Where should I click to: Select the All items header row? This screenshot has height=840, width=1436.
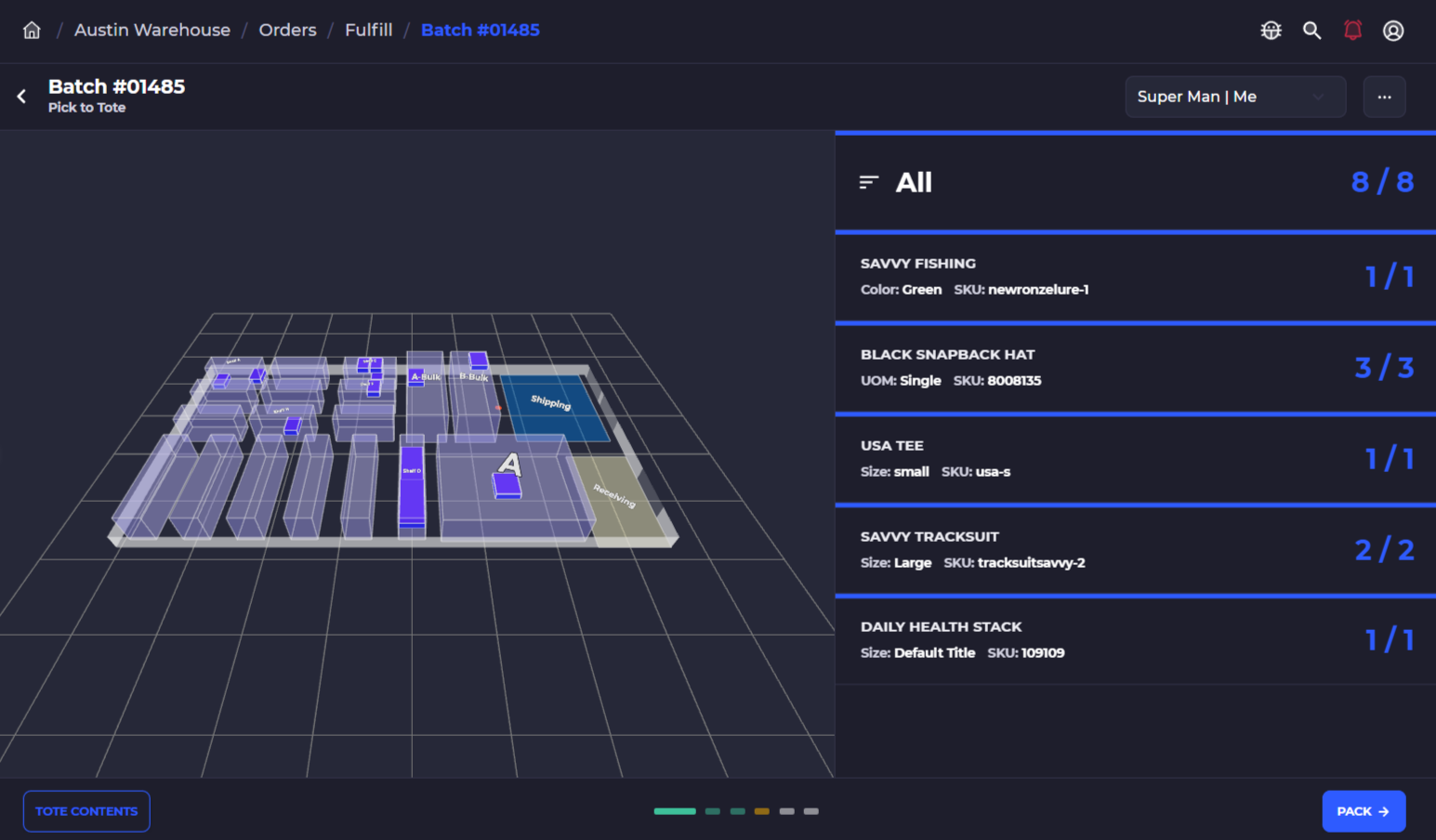1136,182
